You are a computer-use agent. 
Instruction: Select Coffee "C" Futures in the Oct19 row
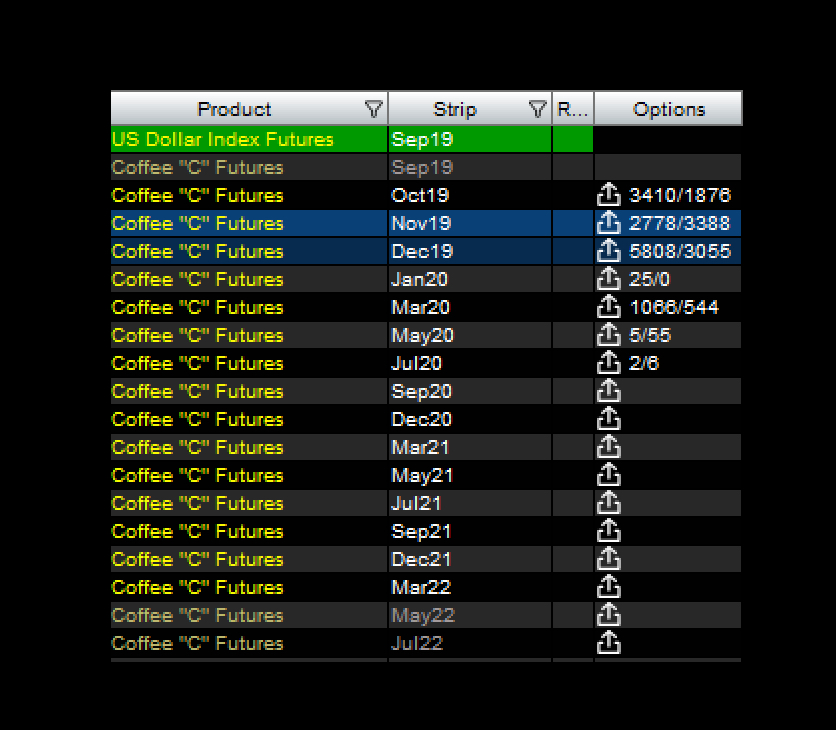pyautogui.click(x=197, y=195)
